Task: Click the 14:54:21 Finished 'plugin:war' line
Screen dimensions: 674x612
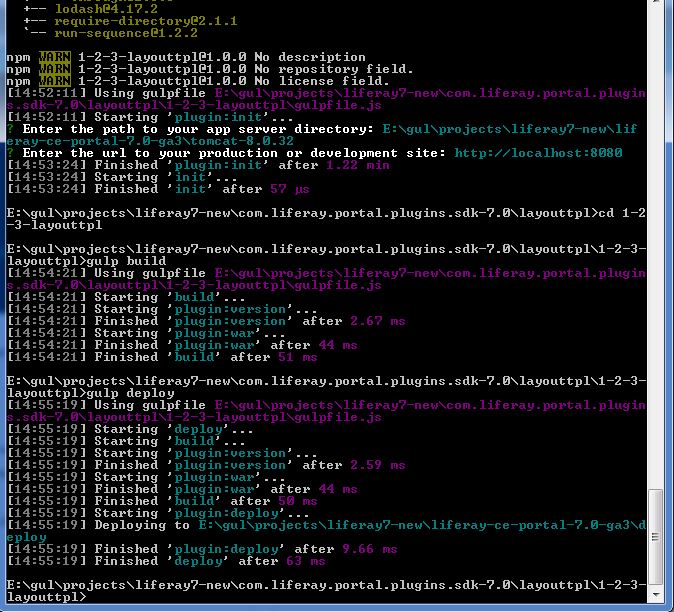Action: (182, 345)
